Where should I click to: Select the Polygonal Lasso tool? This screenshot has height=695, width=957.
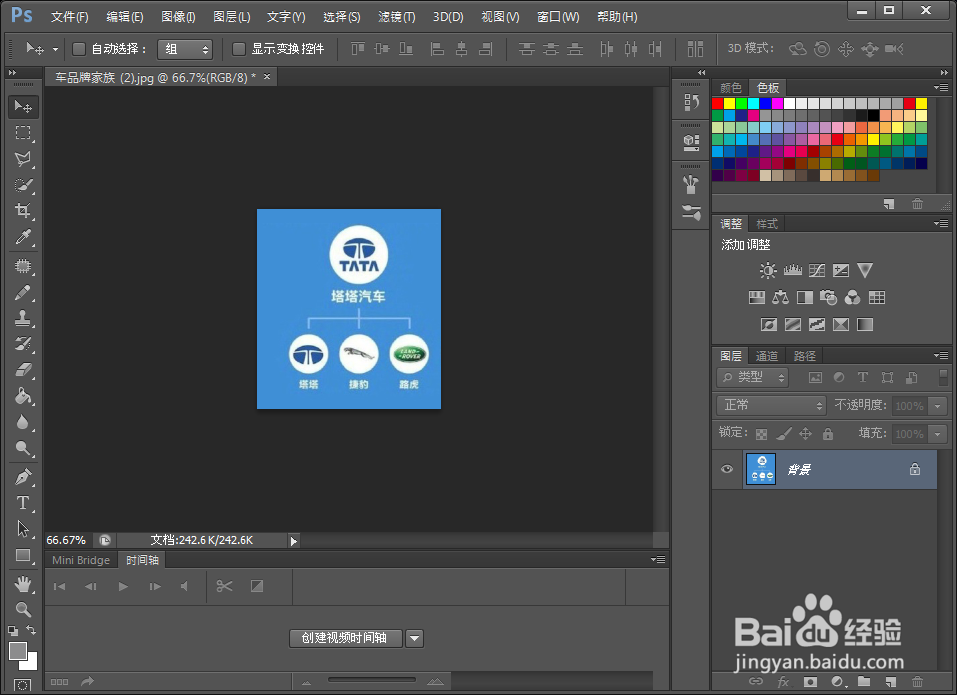[x=23, y=159]
